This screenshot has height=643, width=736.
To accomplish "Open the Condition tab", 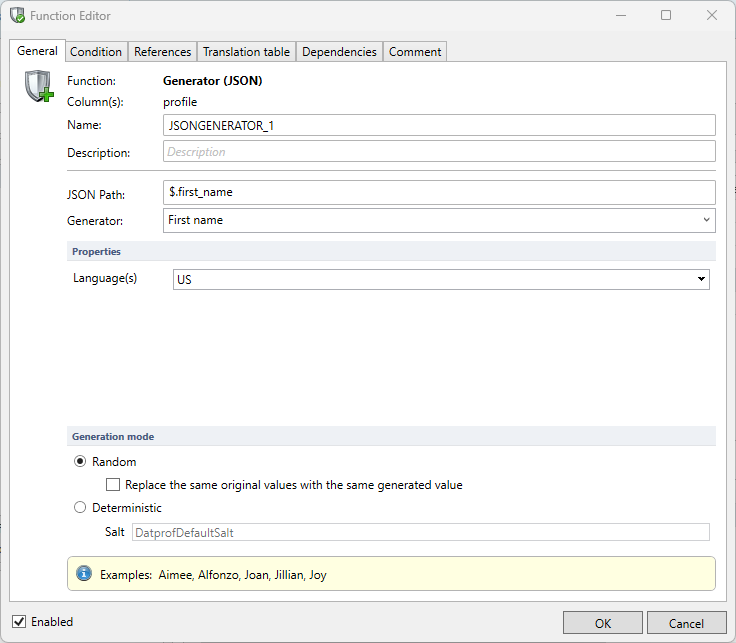I will [x=96, y=52].
